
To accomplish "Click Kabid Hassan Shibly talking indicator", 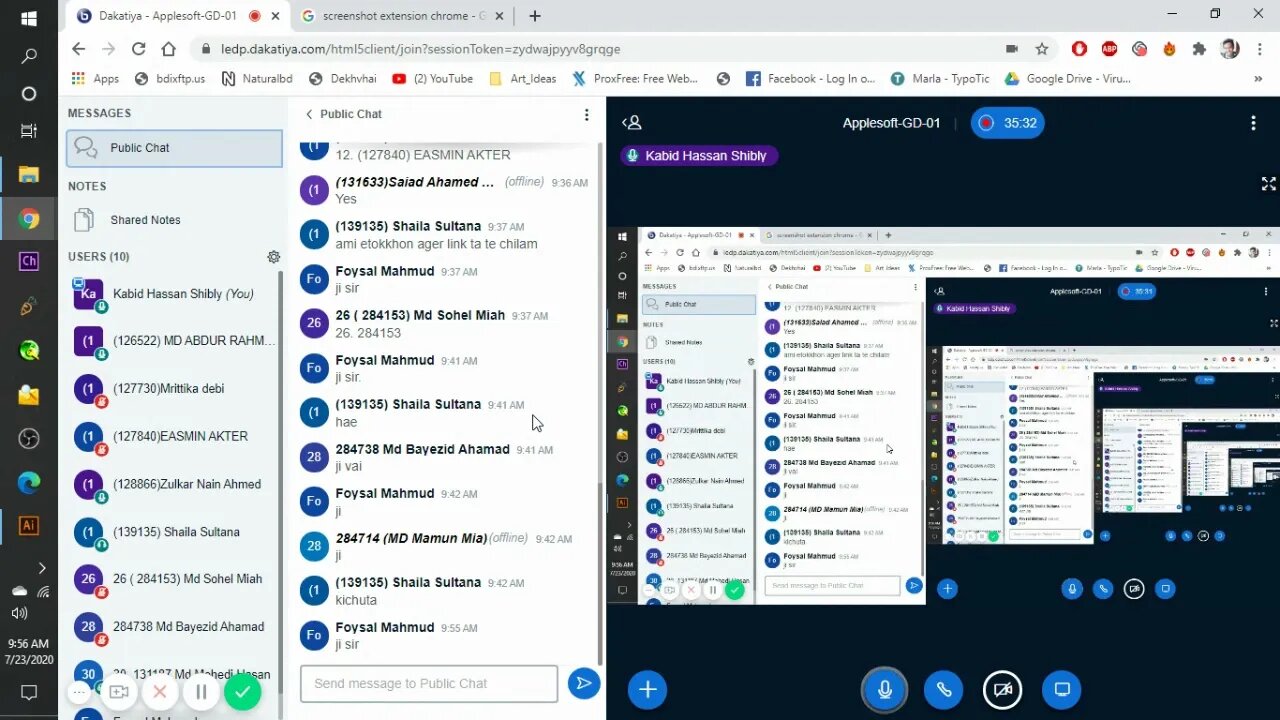I will pos(697,155).
